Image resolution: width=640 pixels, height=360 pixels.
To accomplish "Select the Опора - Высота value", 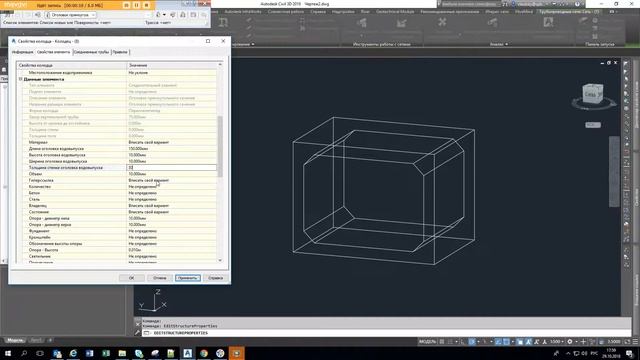I will [x=172, y=250].
